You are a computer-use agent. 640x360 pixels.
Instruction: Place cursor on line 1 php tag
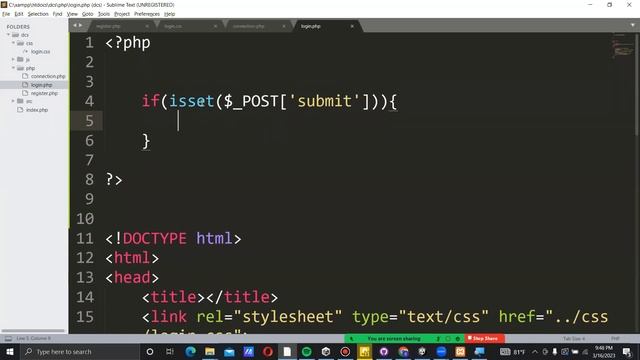pos(128,43)
